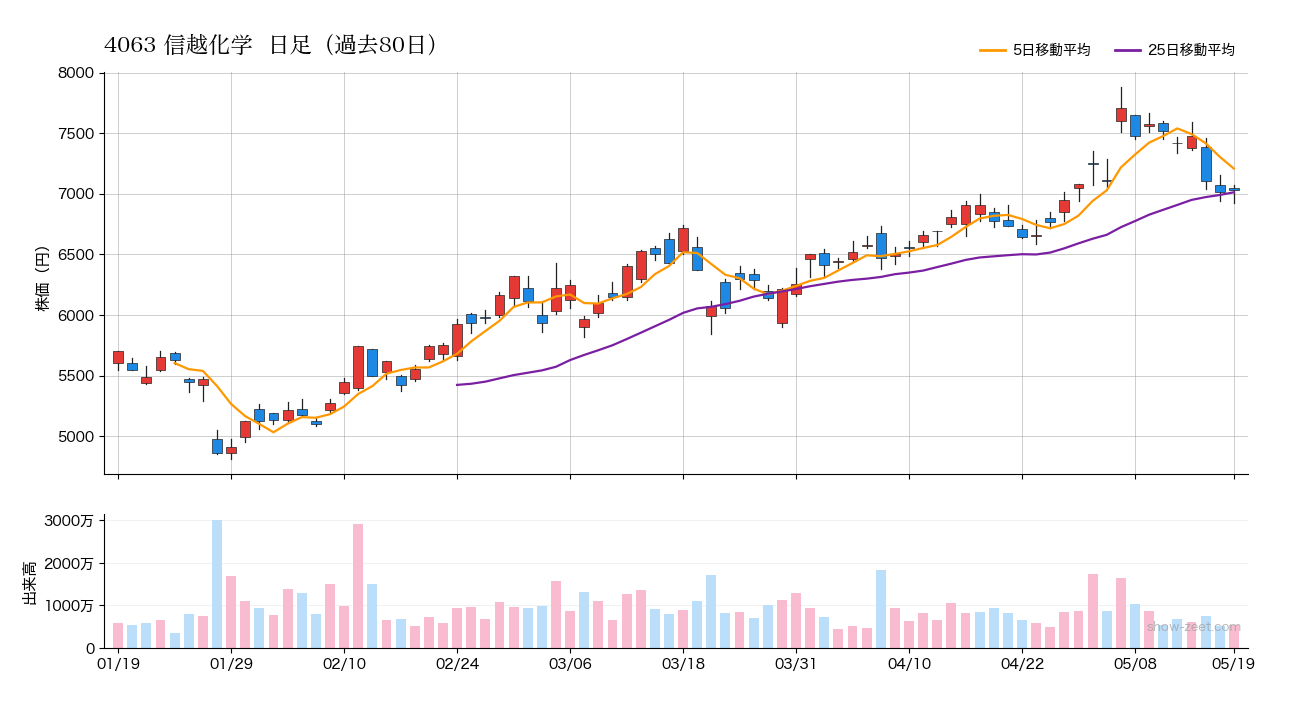Click the 05/08 date label
The width and height of the screenshot is (1300, 720).
1135,662
